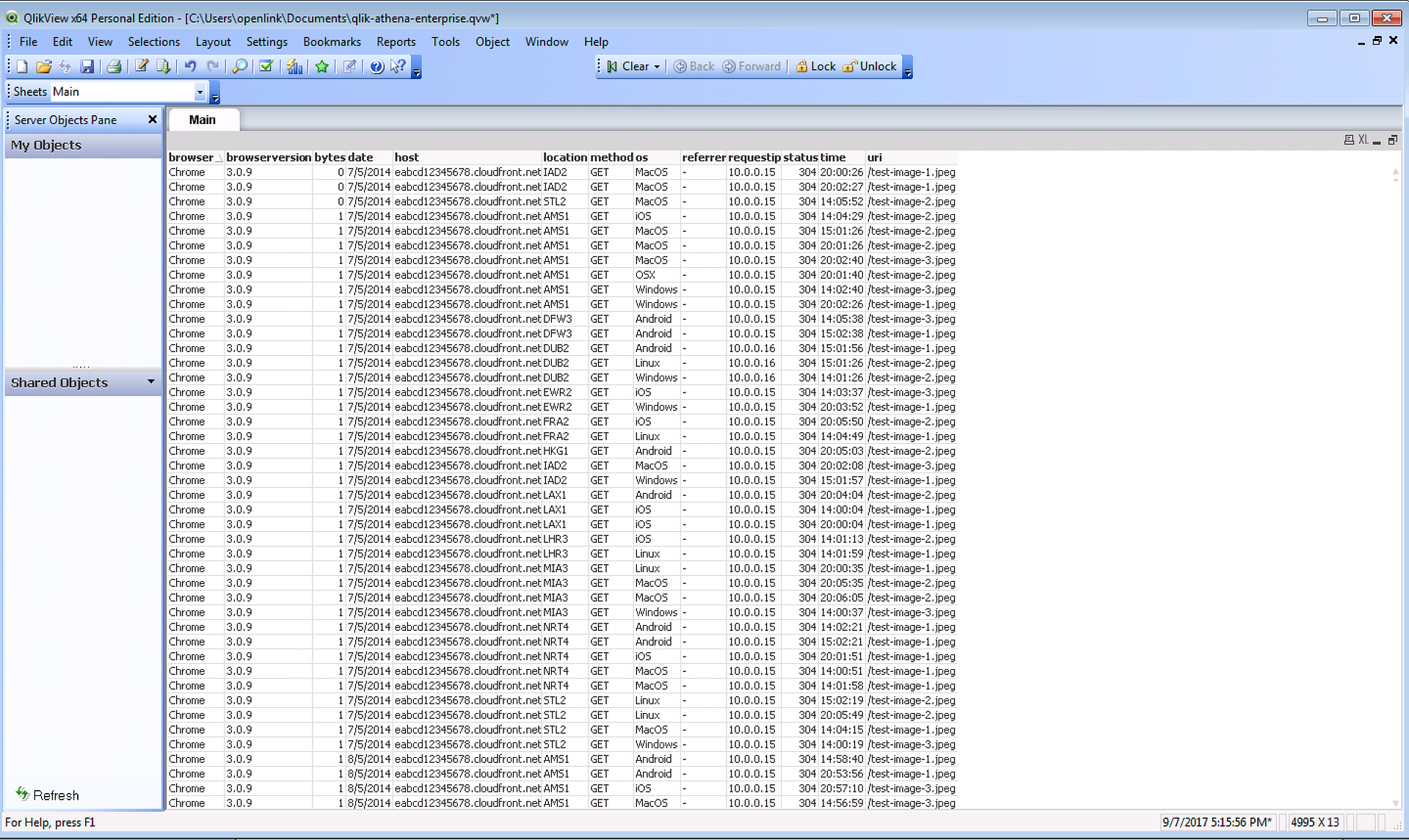The width and height of the screenshot is (1409, 840).
Task: Click the uri column header
Action: 911,157
